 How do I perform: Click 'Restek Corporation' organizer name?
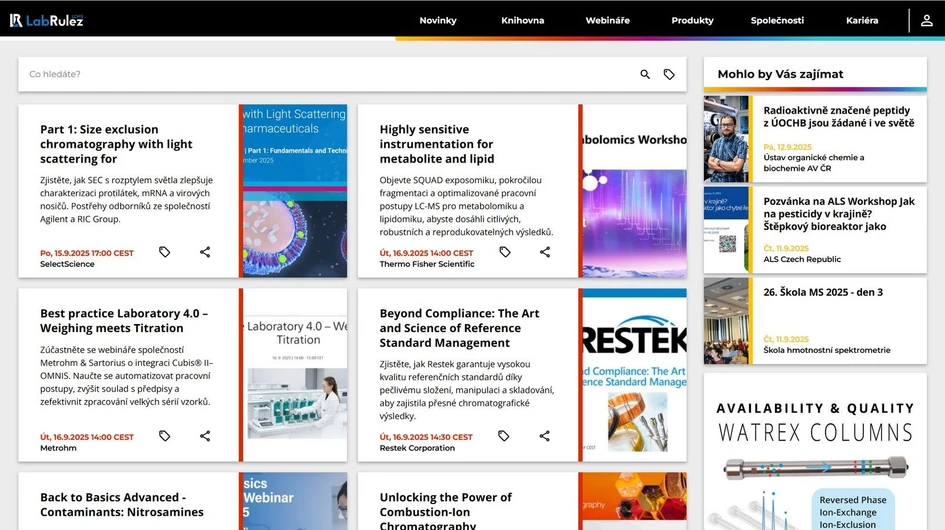coord(417,448)
